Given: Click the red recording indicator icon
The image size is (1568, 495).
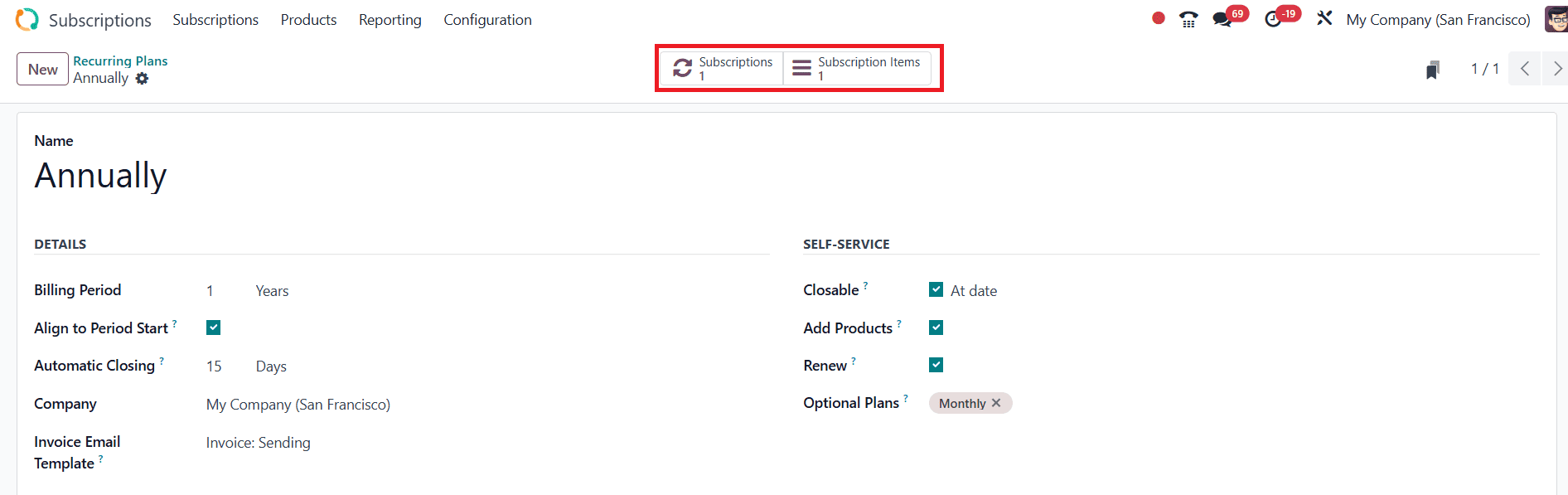Looking at the screenshot, I should pyautogui.click(x=1159, y=18).
